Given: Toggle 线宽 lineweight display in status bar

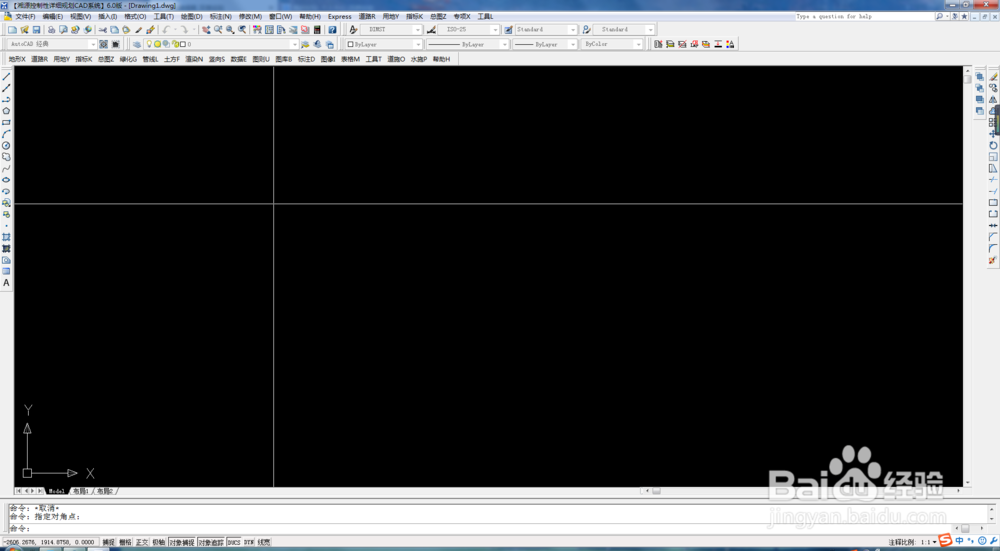Looking at the screenshot, I should click(263, 542).
